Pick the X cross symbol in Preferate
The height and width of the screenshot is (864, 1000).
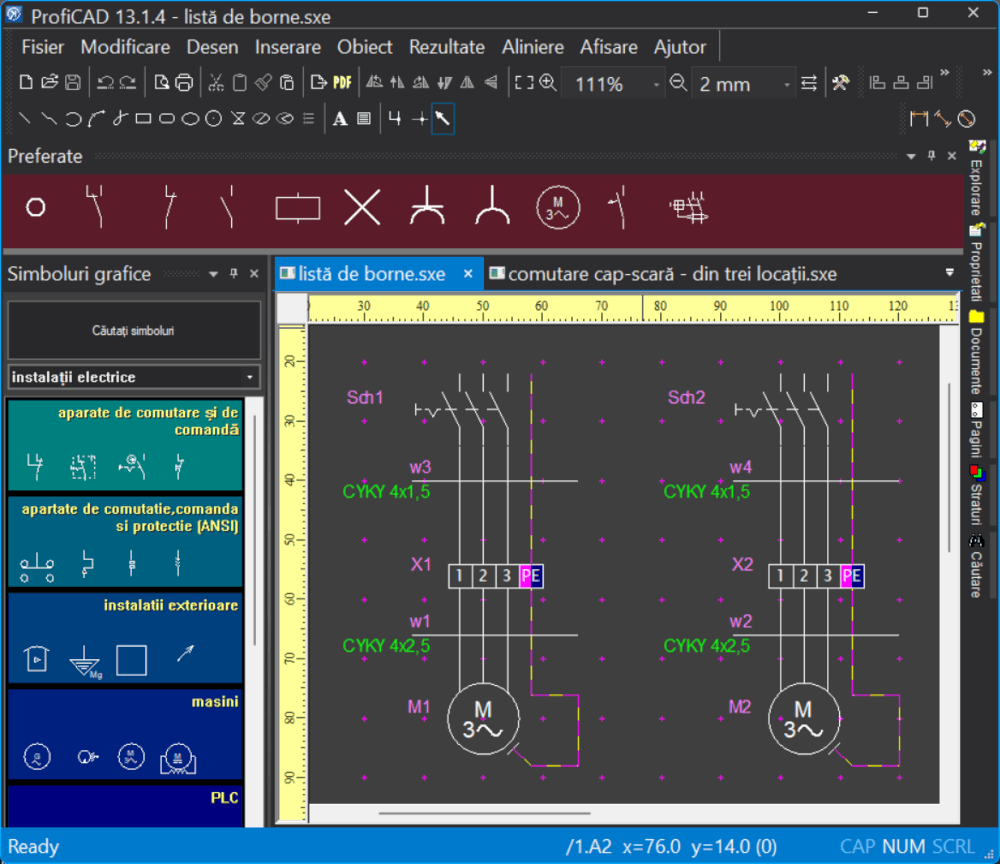click(x=362, y=208)
